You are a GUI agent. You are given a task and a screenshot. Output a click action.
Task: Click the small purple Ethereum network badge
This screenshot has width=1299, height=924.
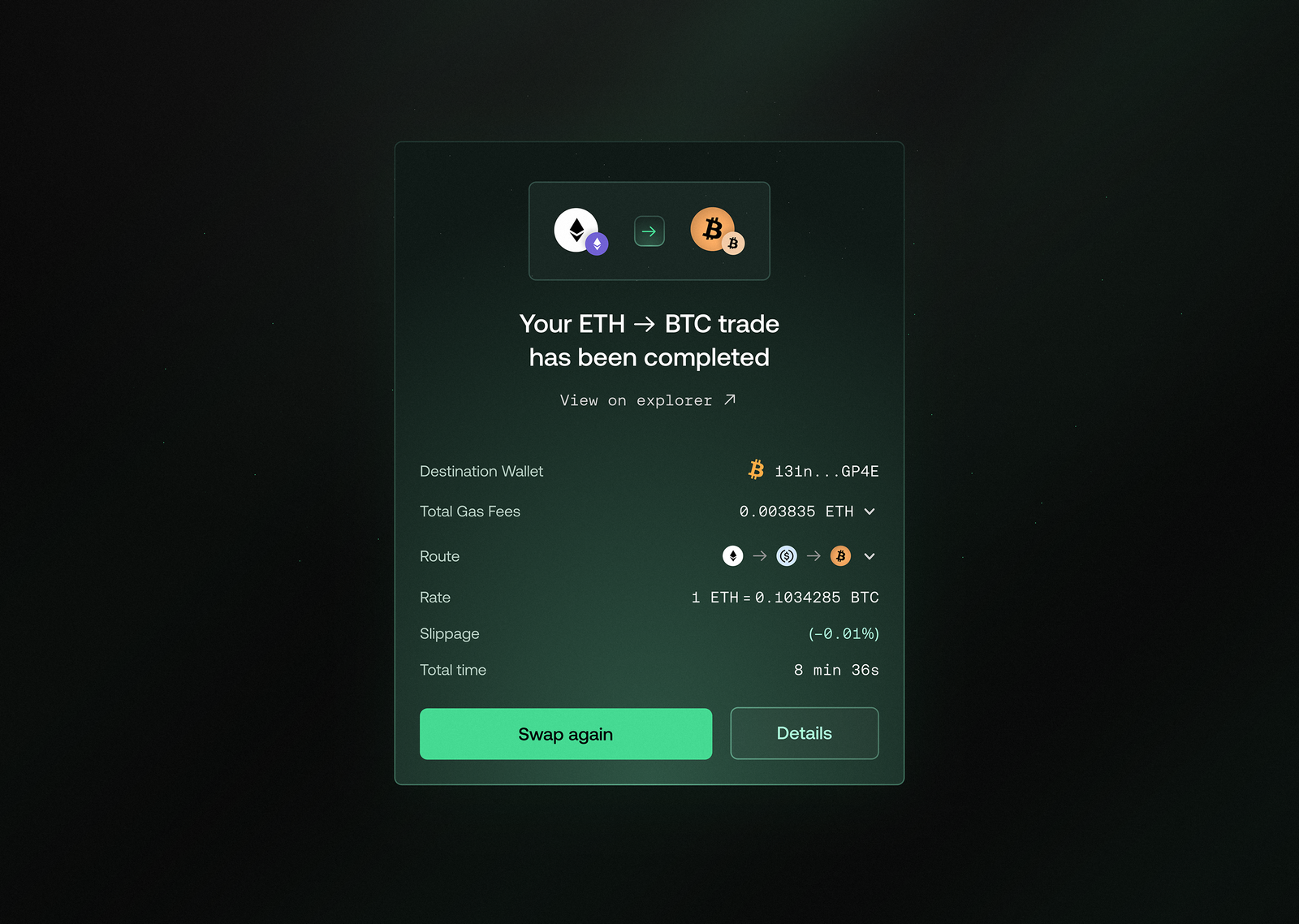597,244
